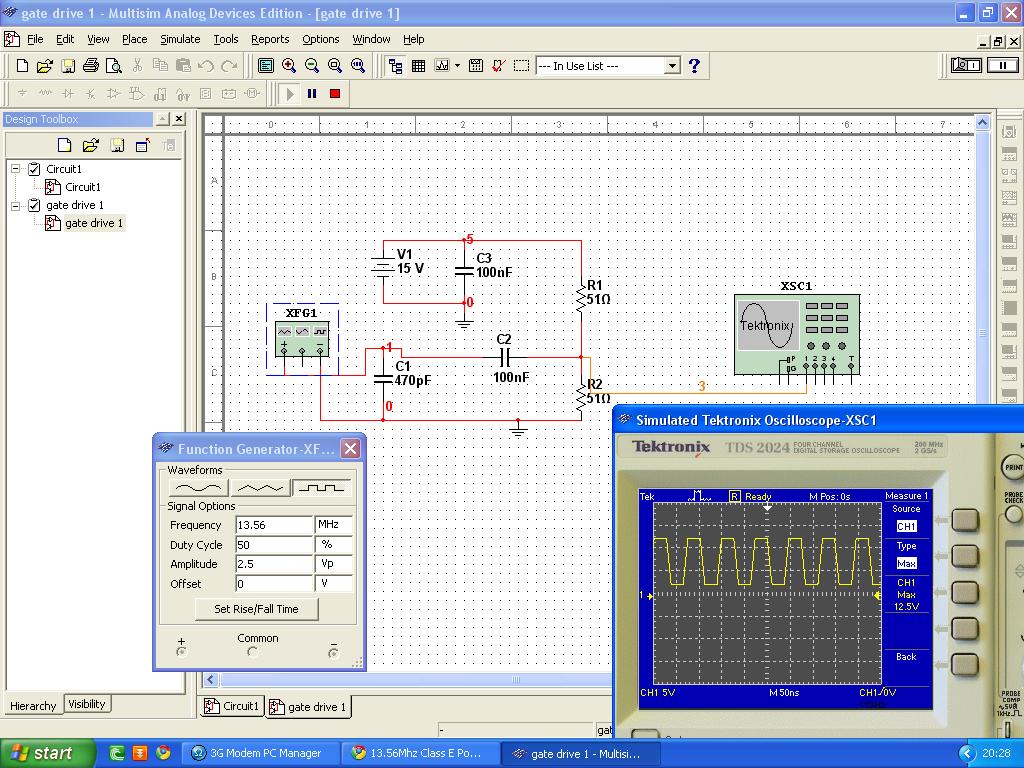The height and width of the screenshot is (768, 1024).
Task: Collapse the Circuit1 tree node
Action: click(16, 169)
